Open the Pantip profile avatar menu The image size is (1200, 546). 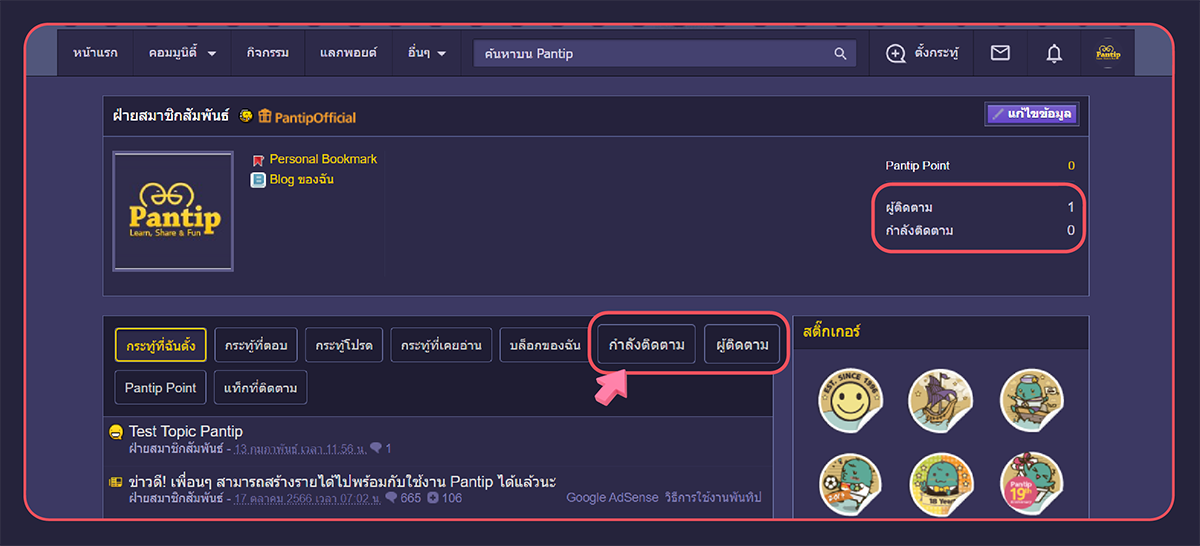[x=1107, y=53]
